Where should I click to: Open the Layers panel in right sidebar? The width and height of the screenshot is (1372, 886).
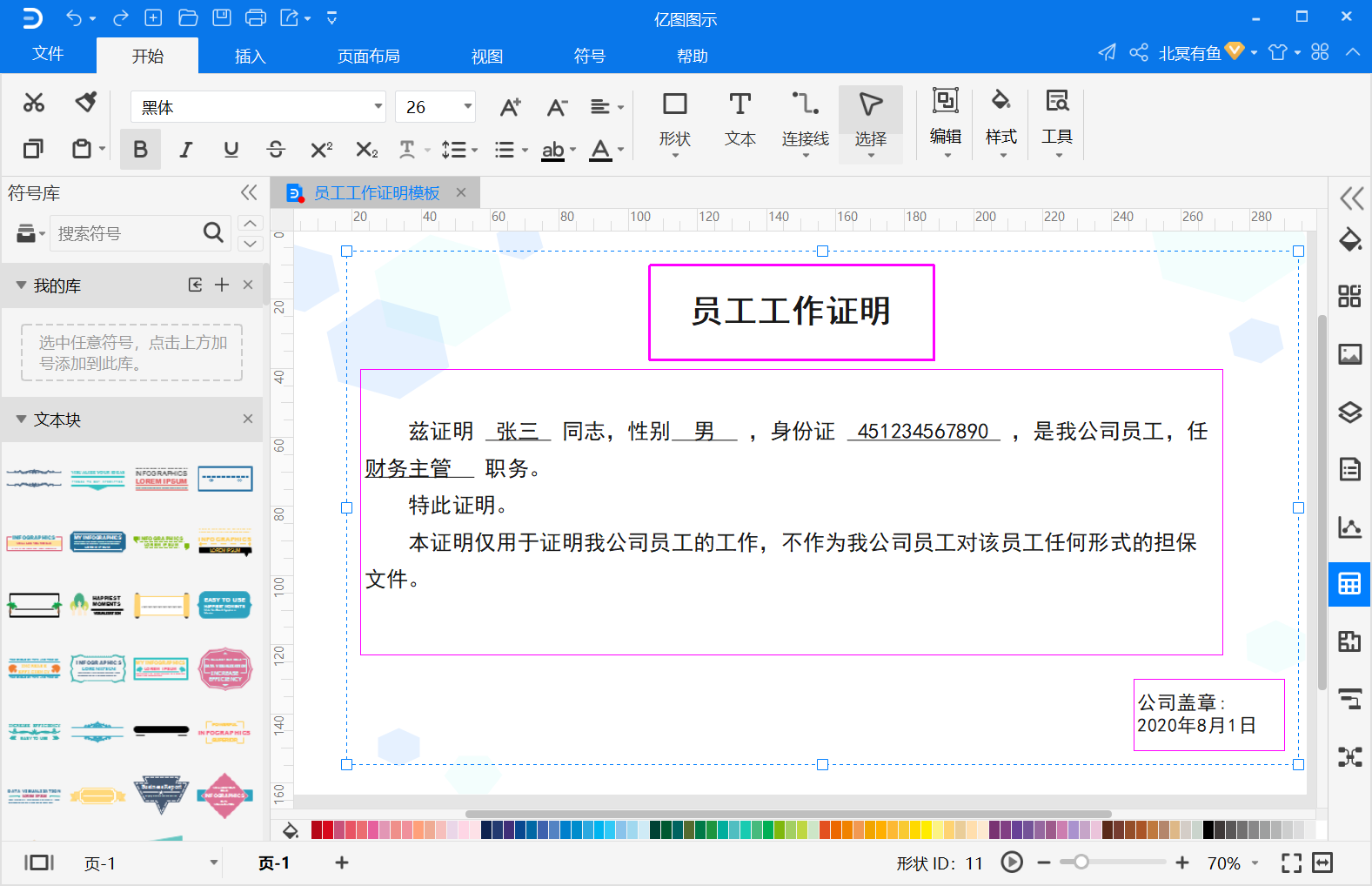tap(1349, 412)
